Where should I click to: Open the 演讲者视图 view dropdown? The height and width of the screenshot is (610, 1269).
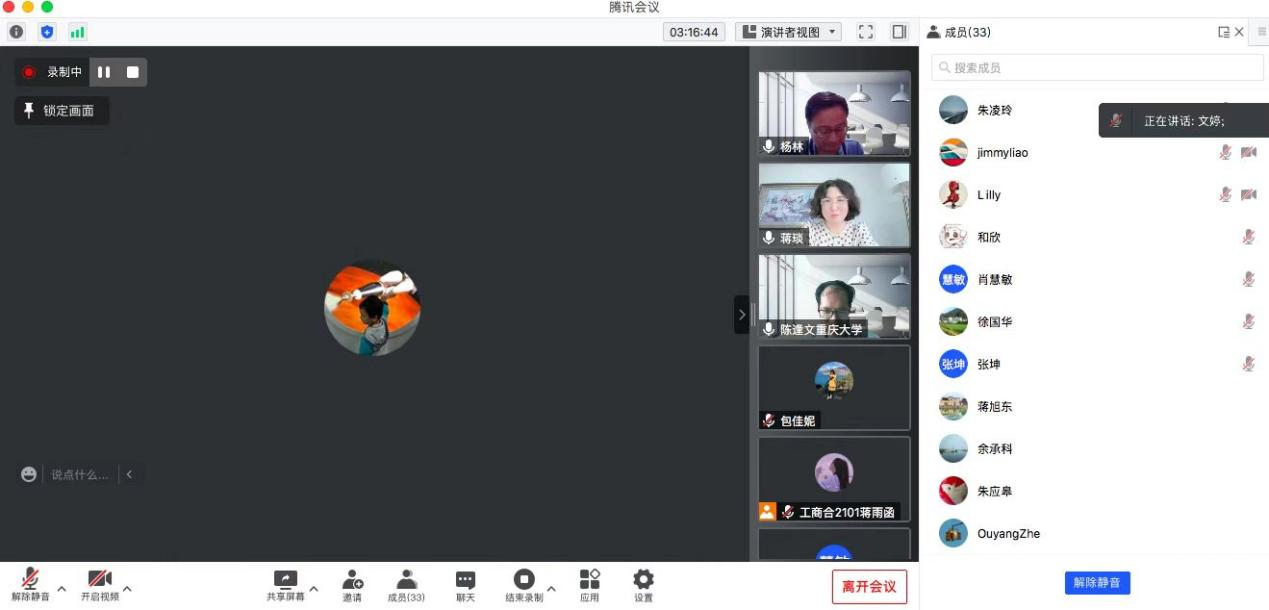point(788,32)
